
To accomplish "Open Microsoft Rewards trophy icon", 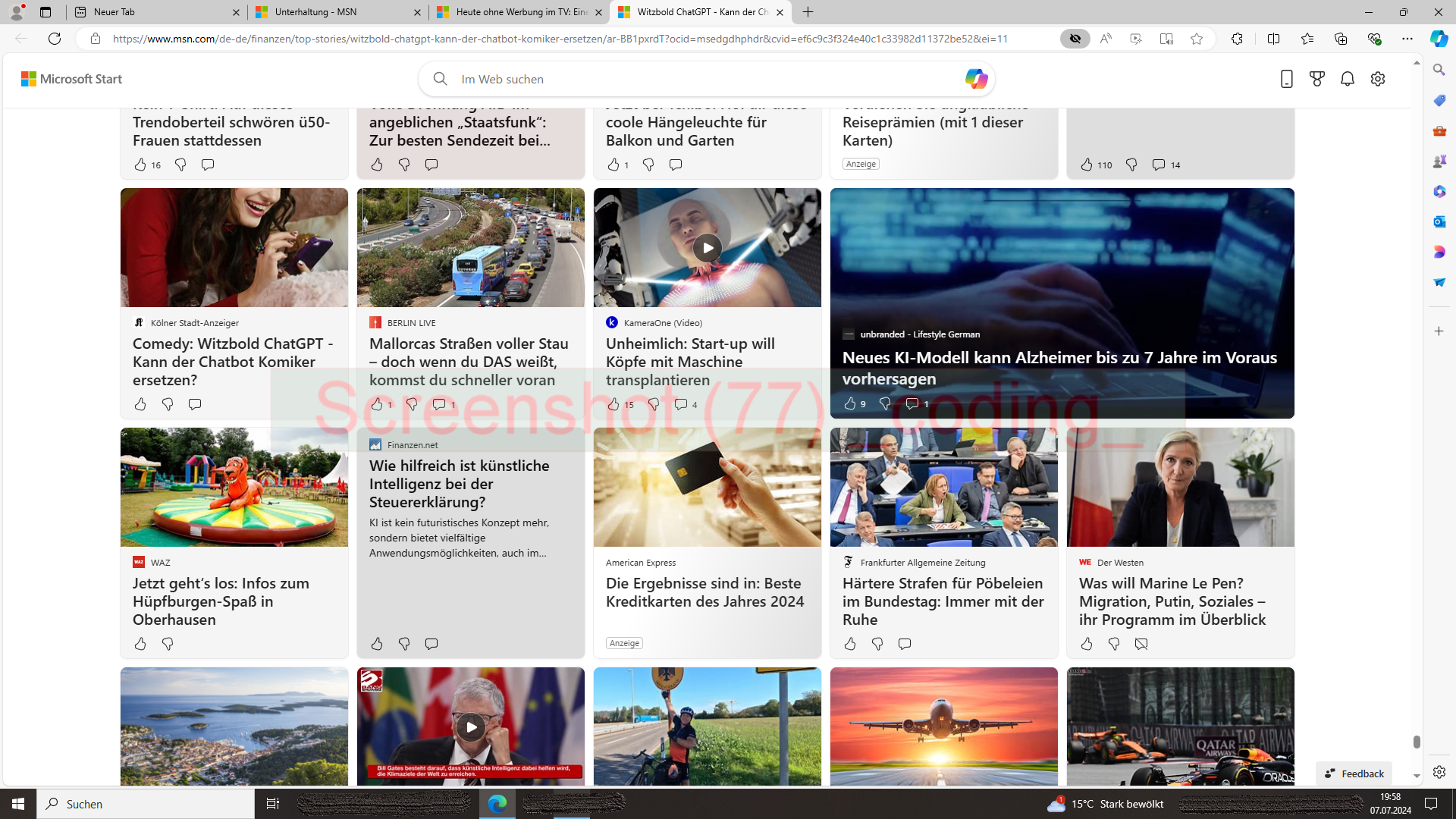I will pos(1317,79).
